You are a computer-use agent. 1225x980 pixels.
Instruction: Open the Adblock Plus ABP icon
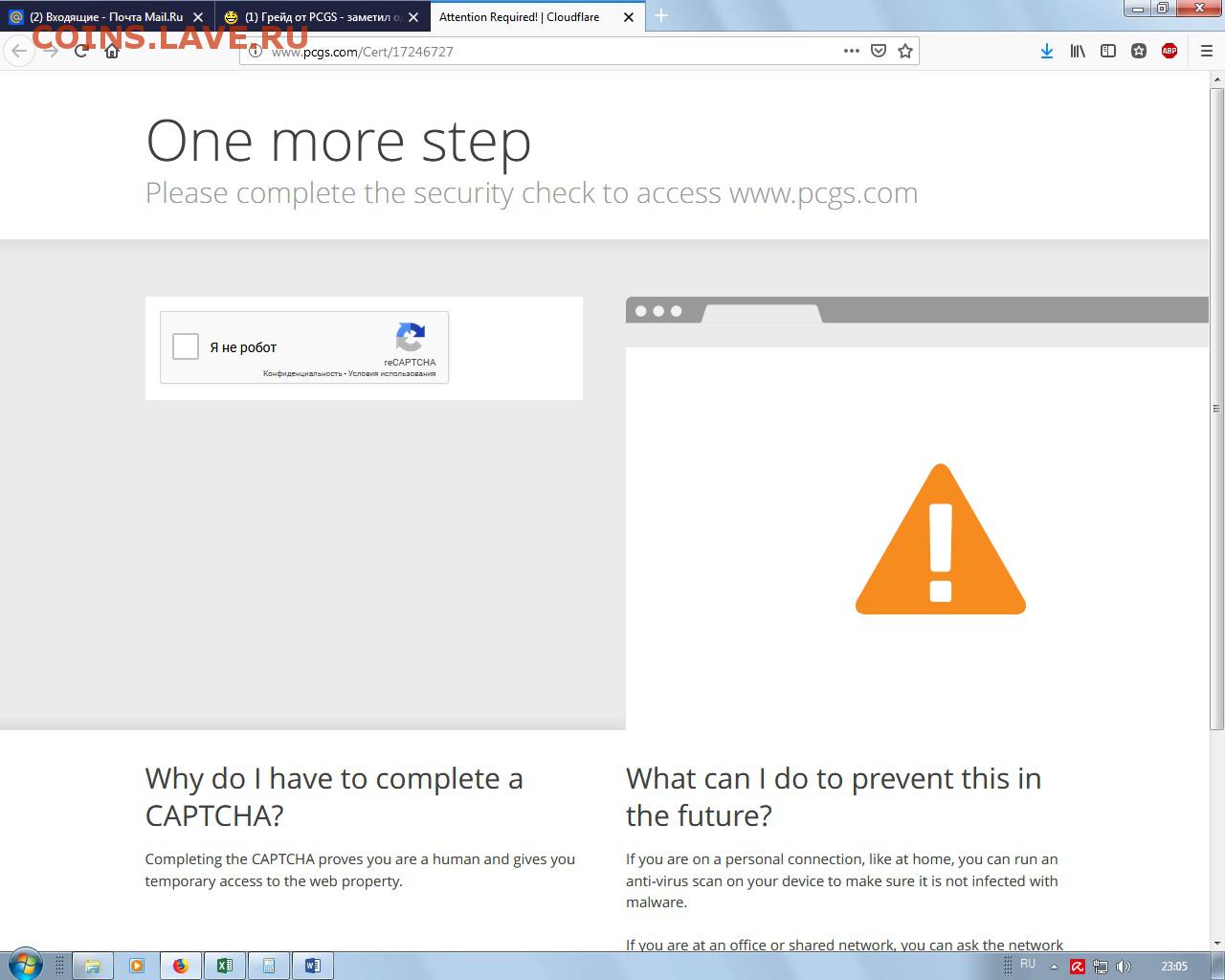point(1169,51)
